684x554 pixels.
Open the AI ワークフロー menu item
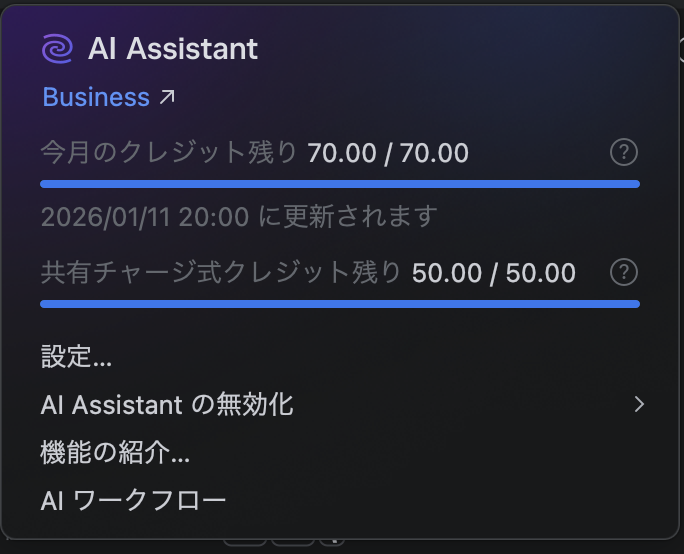[x=133, y=501]
